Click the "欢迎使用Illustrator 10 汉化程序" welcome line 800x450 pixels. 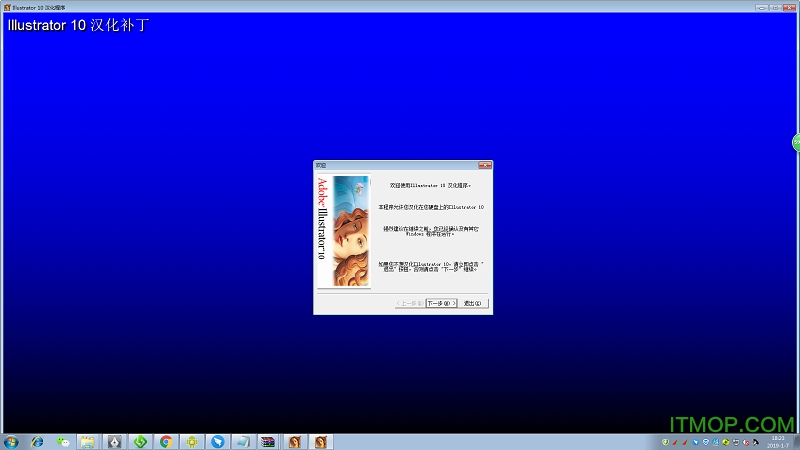(430, 185)
